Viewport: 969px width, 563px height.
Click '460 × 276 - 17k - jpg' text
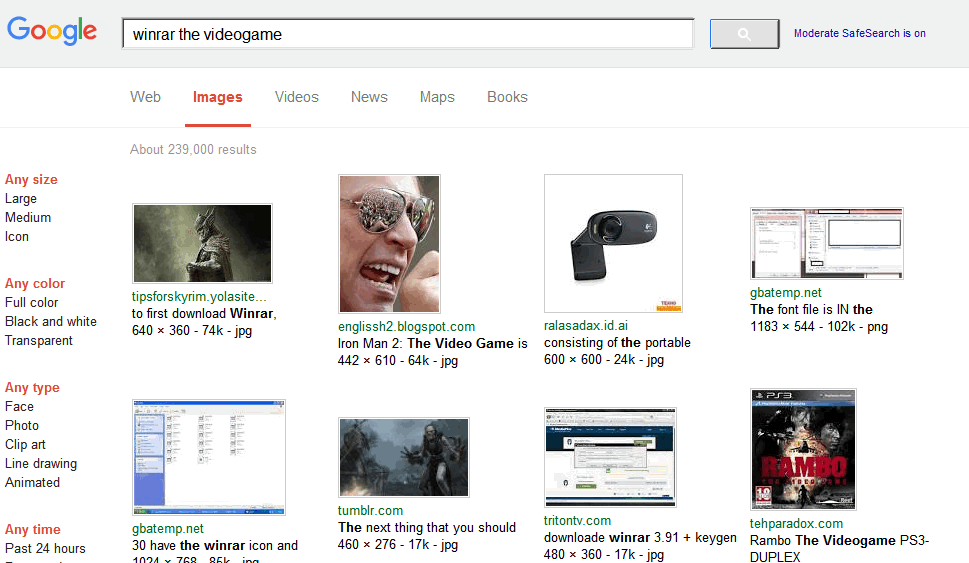[398, 544]
